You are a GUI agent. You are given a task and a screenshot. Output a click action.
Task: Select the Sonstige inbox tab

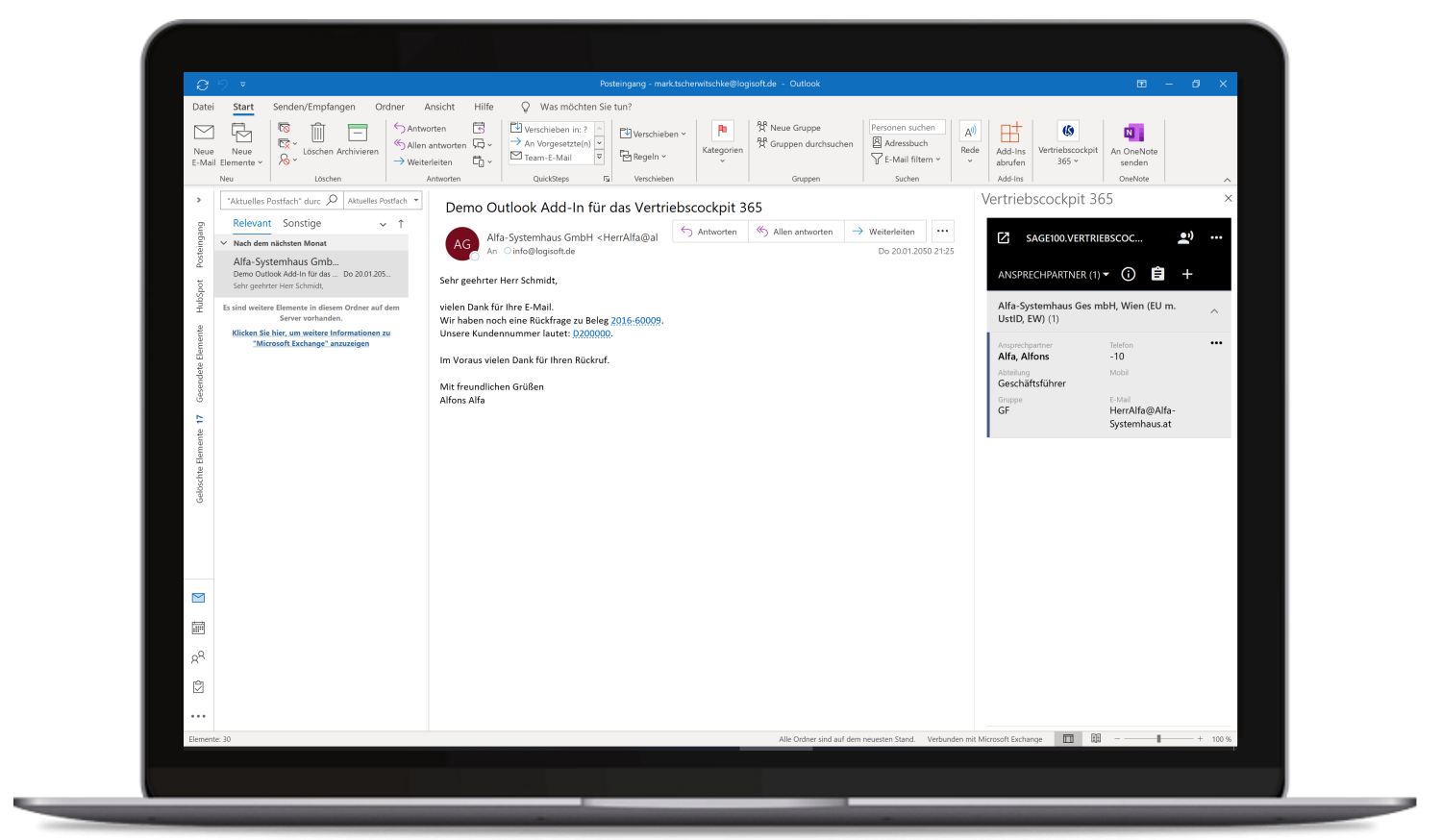[302, 223]
